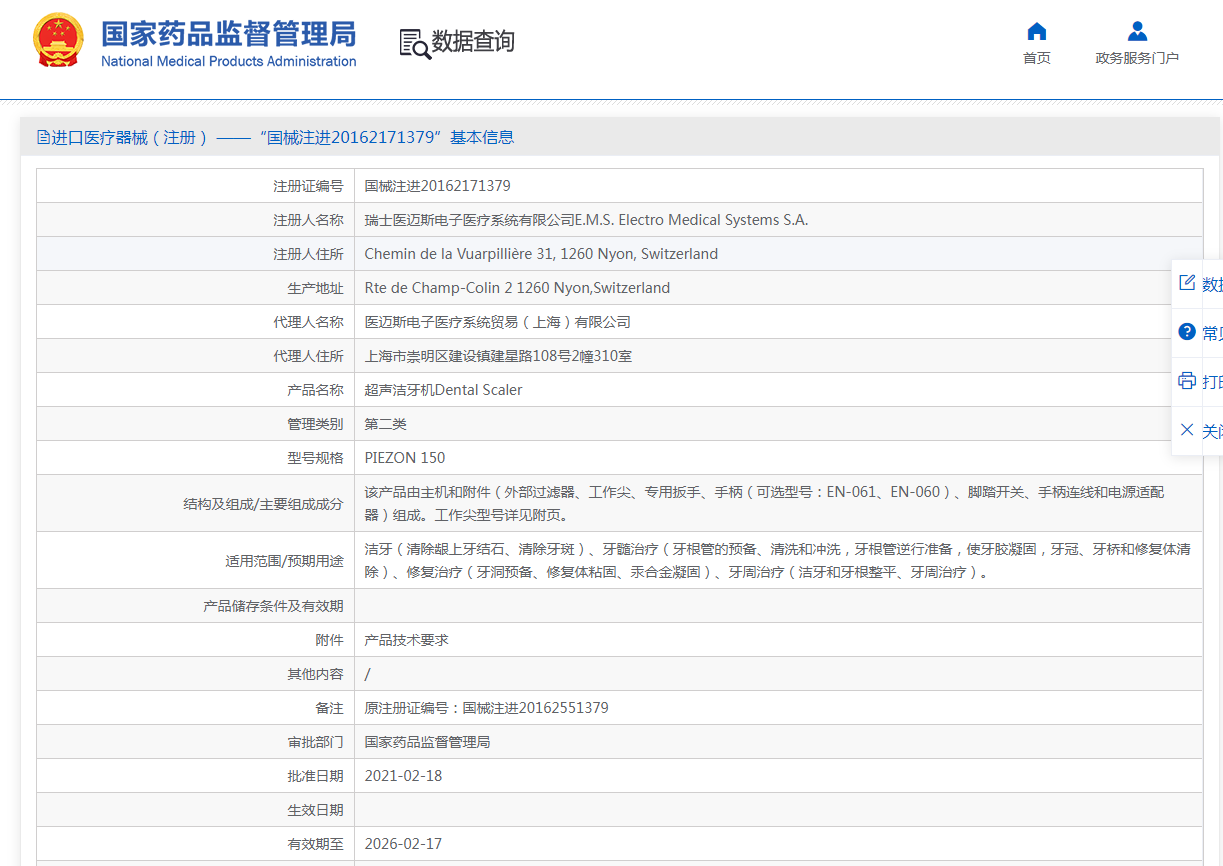Image resolution: width=1223 pixels, height=866 pixels.
Task: Click the 型号规格 row label
Action: (315, 458)
